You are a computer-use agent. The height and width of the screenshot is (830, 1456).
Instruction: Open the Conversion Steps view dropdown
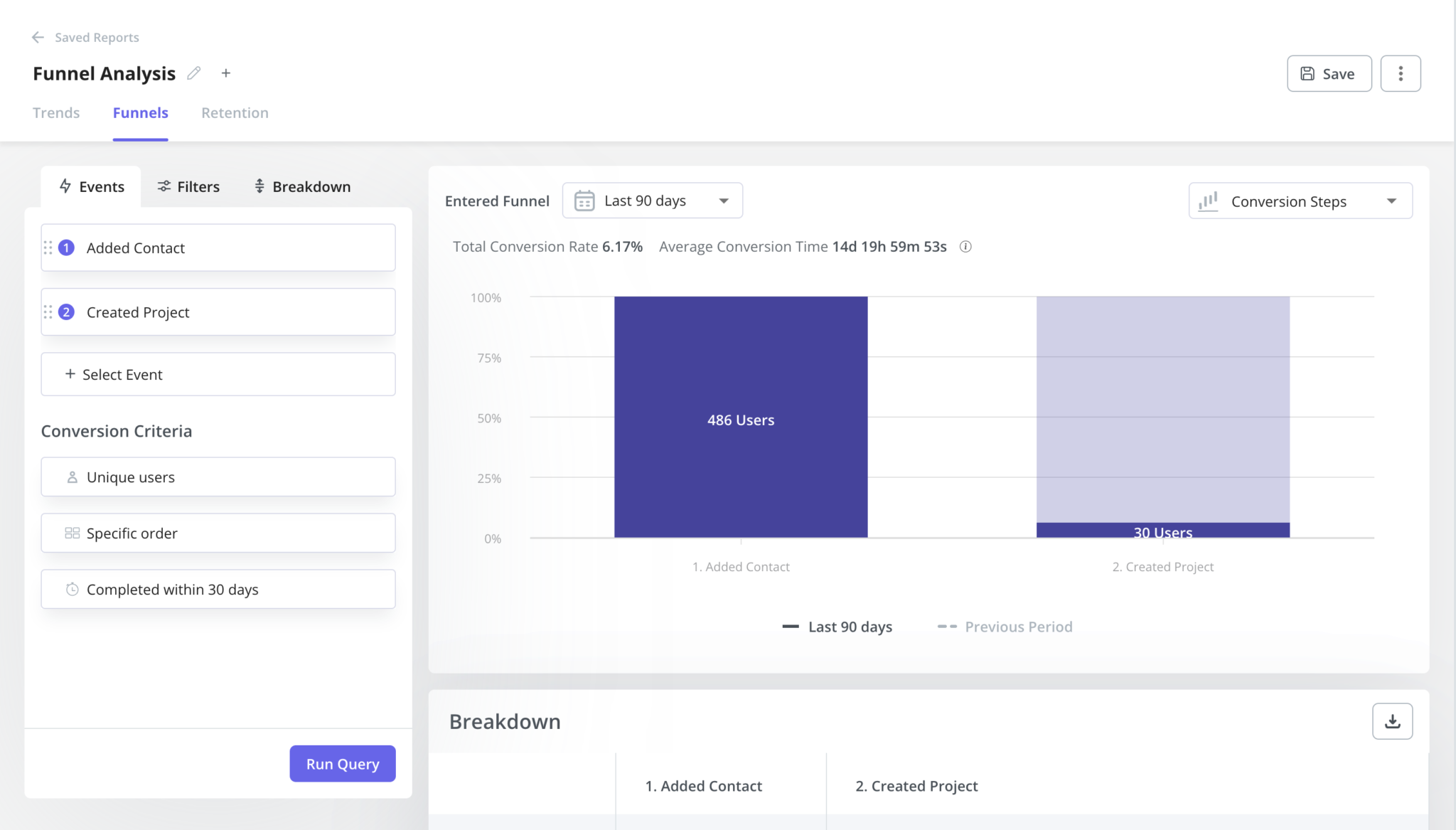tap(1299, 201)
